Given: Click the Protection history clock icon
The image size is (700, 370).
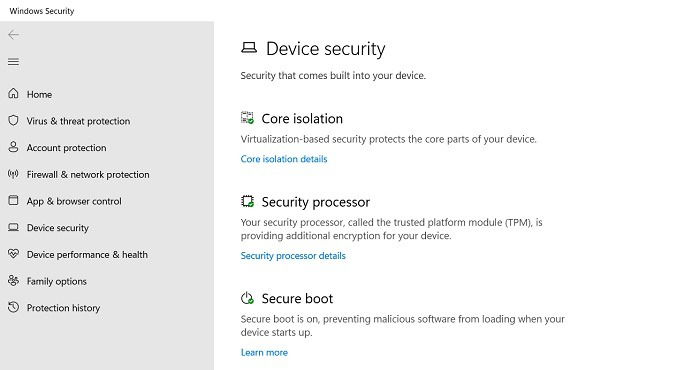Looking at the screenshot, I should coord(13,307).
